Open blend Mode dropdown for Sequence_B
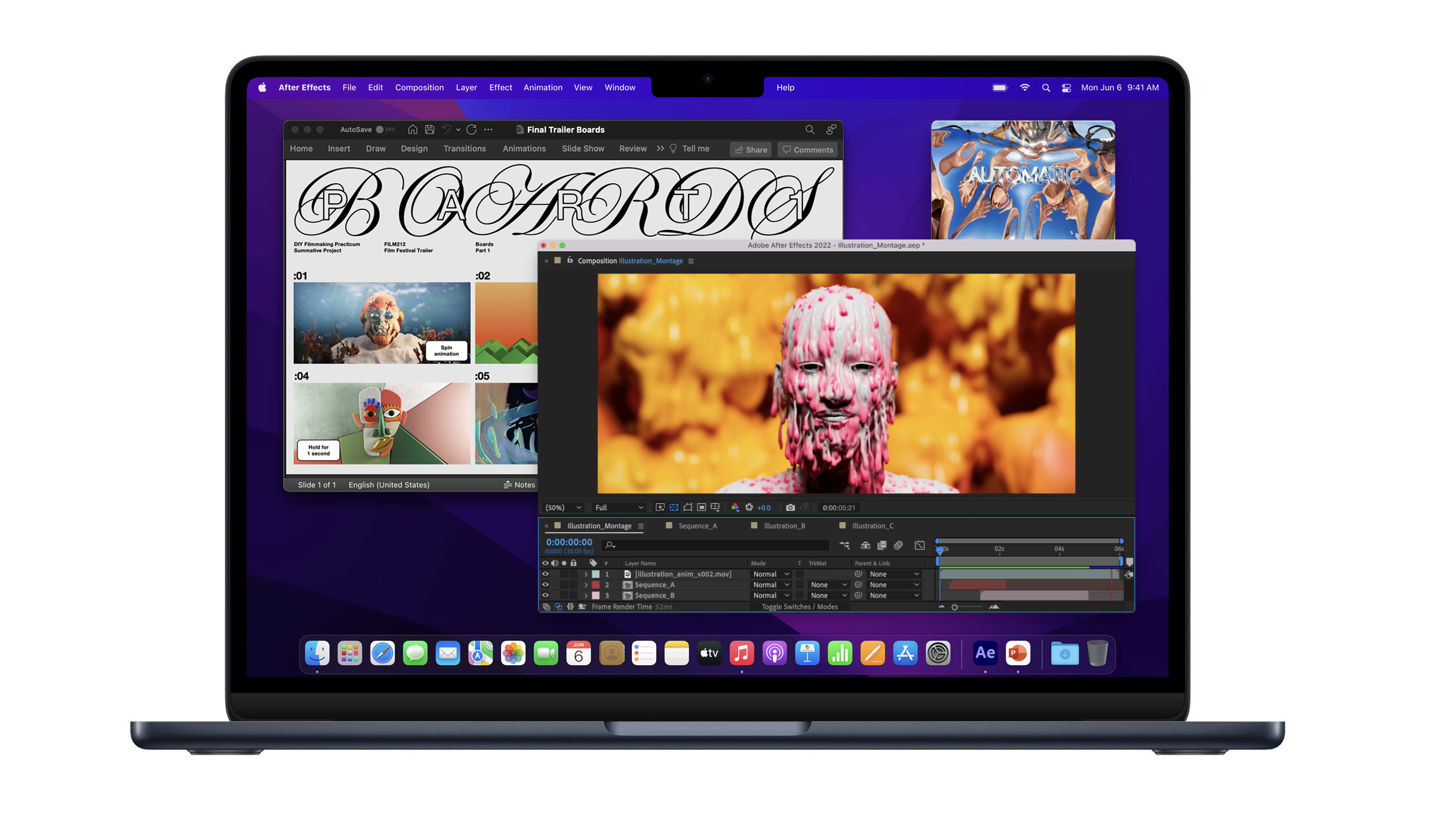1456x829 pixels. (x=770, y=595)
